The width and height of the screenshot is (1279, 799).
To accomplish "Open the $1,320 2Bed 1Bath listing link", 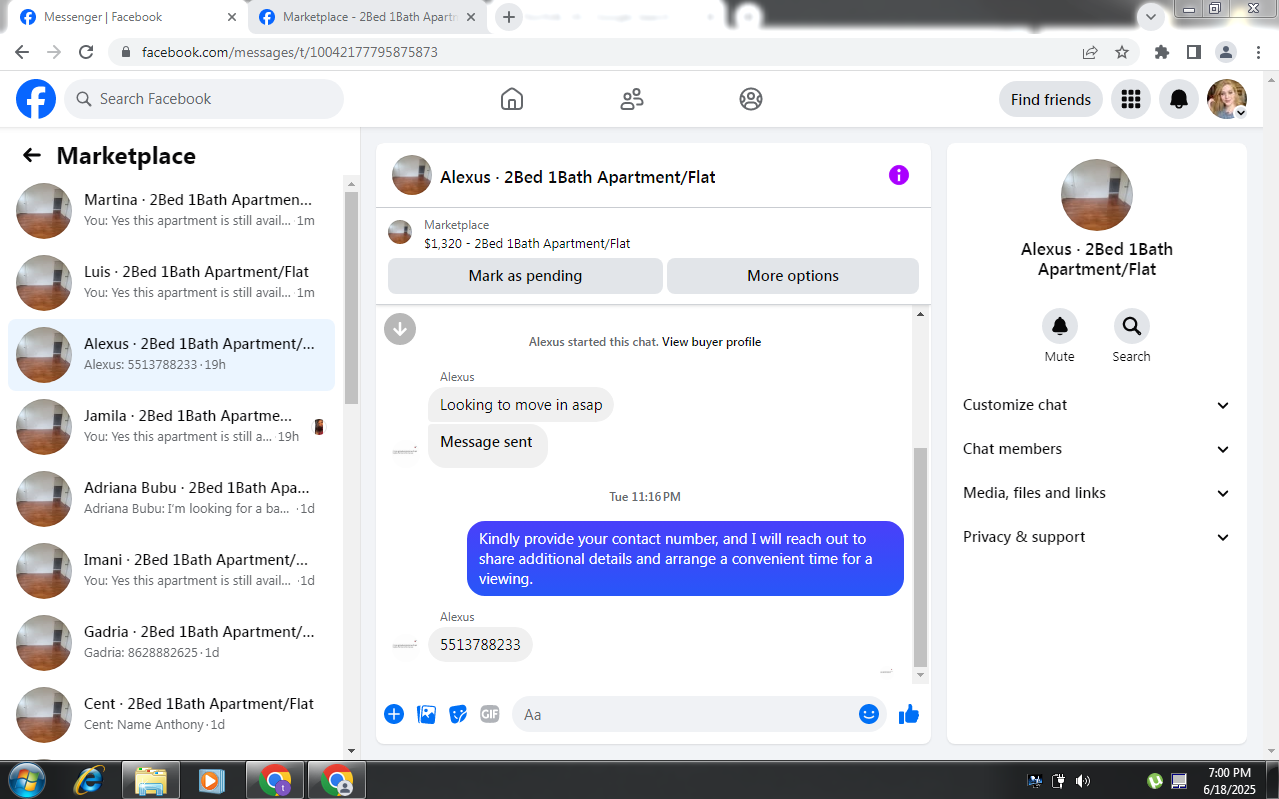I will 527,243.
